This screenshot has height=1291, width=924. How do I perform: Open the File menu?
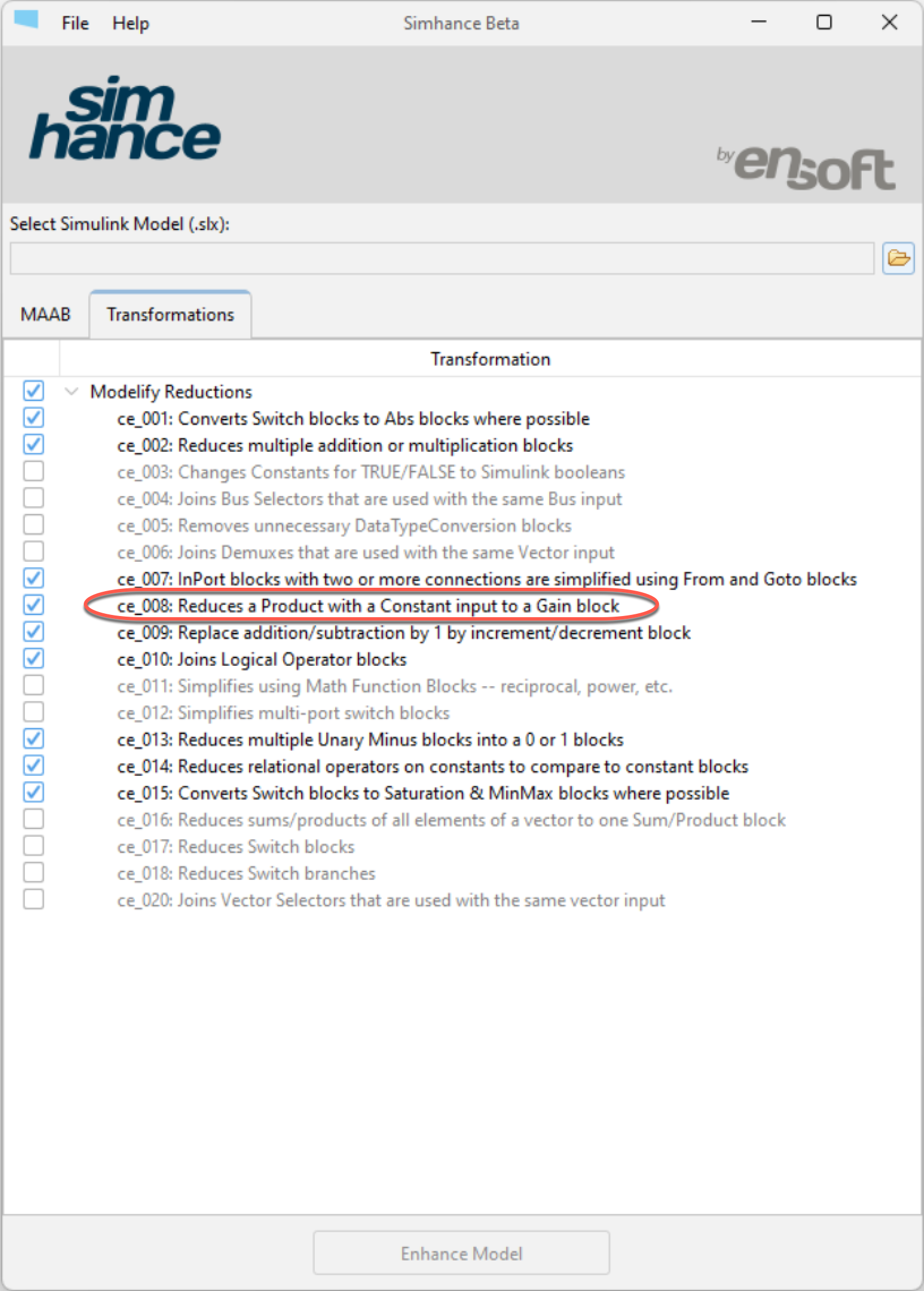[75, 23]
